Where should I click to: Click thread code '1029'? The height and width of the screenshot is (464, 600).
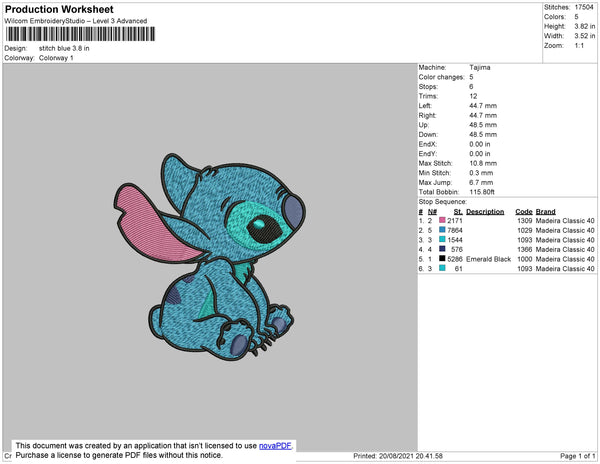pyautogui.click(x=524, y=230)
